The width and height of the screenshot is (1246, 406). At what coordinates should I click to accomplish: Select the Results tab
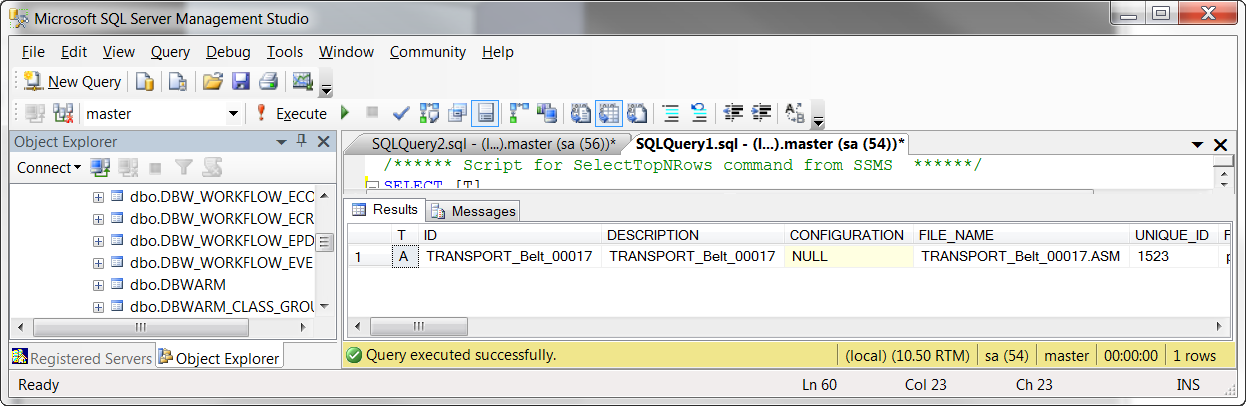click(x=385, y=210)
